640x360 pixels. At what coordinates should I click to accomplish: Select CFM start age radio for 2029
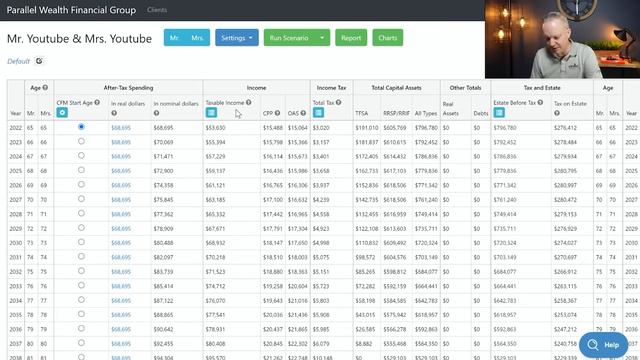pyautogui.click(x=81, y=228)
